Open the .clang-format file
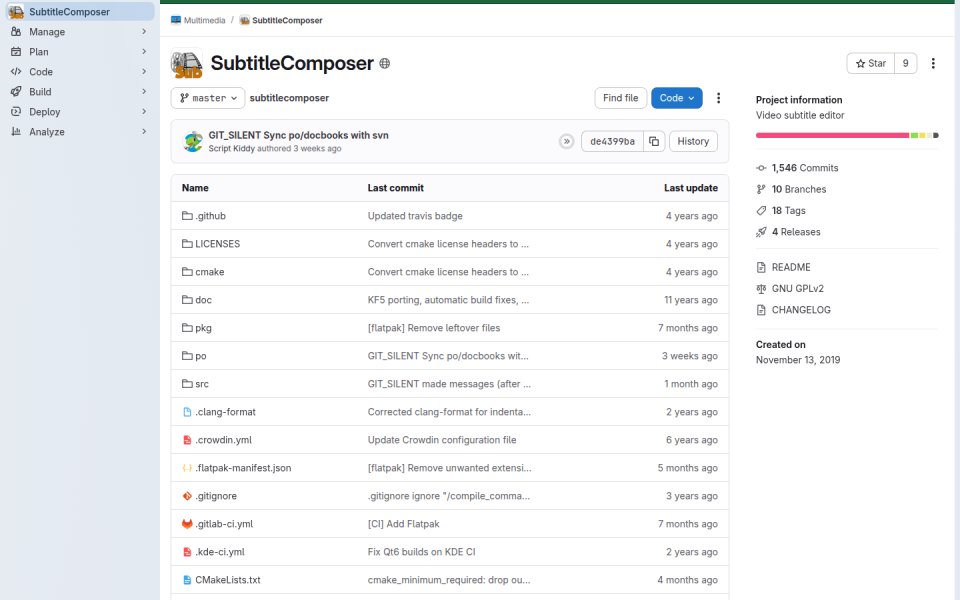 (x=225, y=412)
